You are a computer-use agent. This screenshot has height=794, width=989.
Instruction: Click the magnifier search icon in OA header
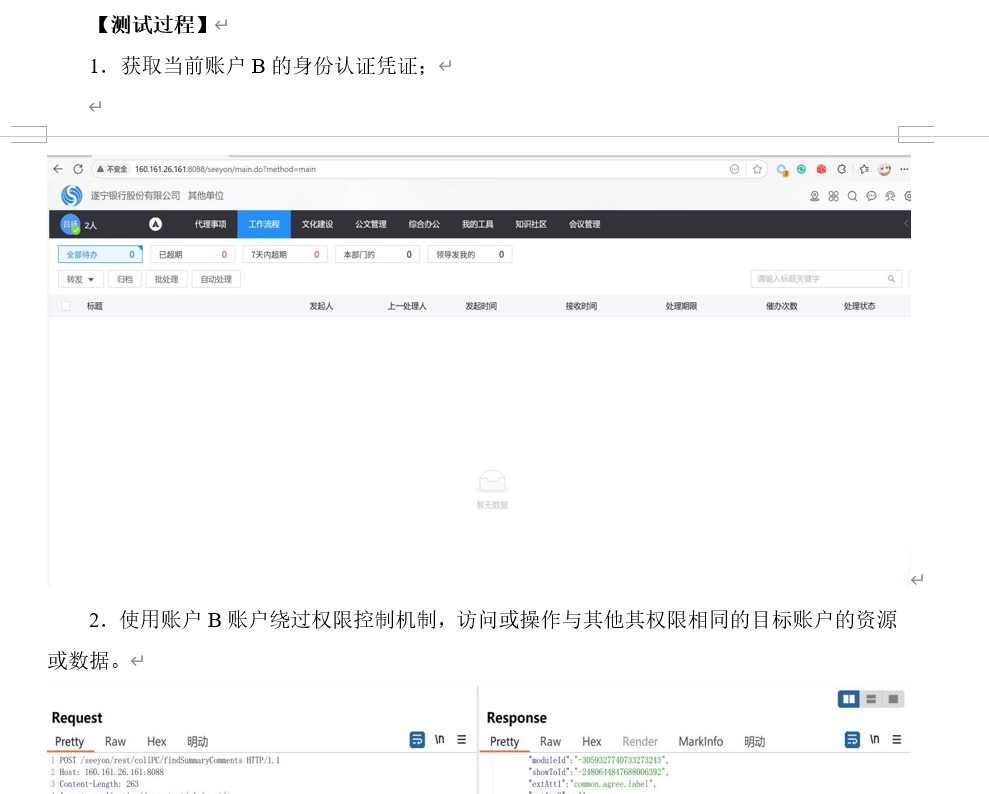pos(852,196)
